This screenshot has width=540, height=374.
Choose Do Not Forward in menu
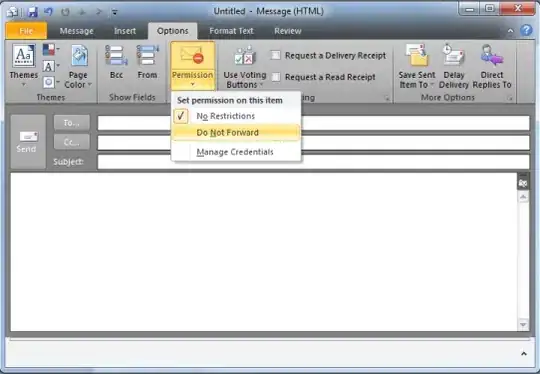(x=236, y=133)
